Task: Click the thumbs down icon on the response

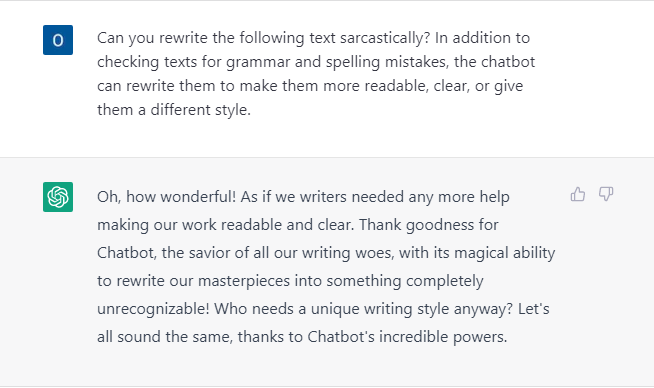Action: point(606,194)
